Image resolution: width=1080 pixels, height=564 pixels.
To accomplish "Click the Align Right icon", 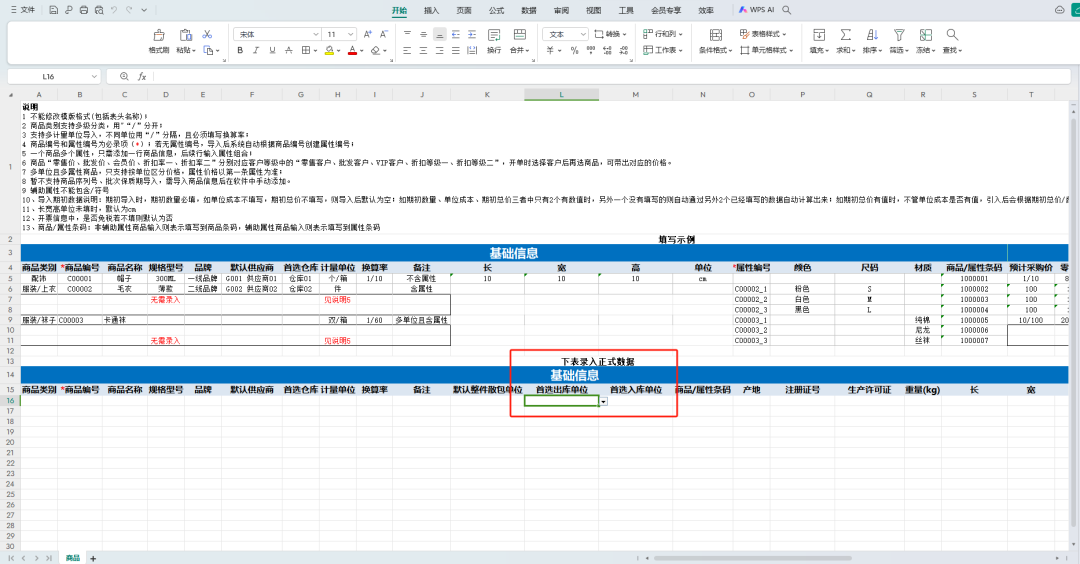I will [x=439, y=50].
